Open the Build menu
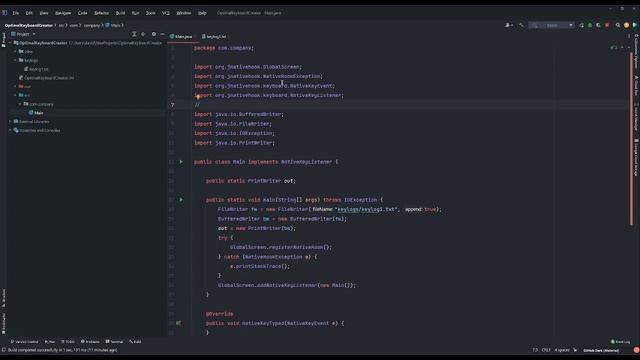 (x=120, y=13)
